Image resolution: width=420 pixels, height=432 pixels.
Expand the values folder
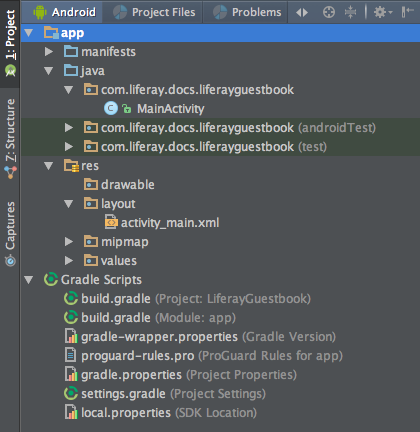pos(69,261)
